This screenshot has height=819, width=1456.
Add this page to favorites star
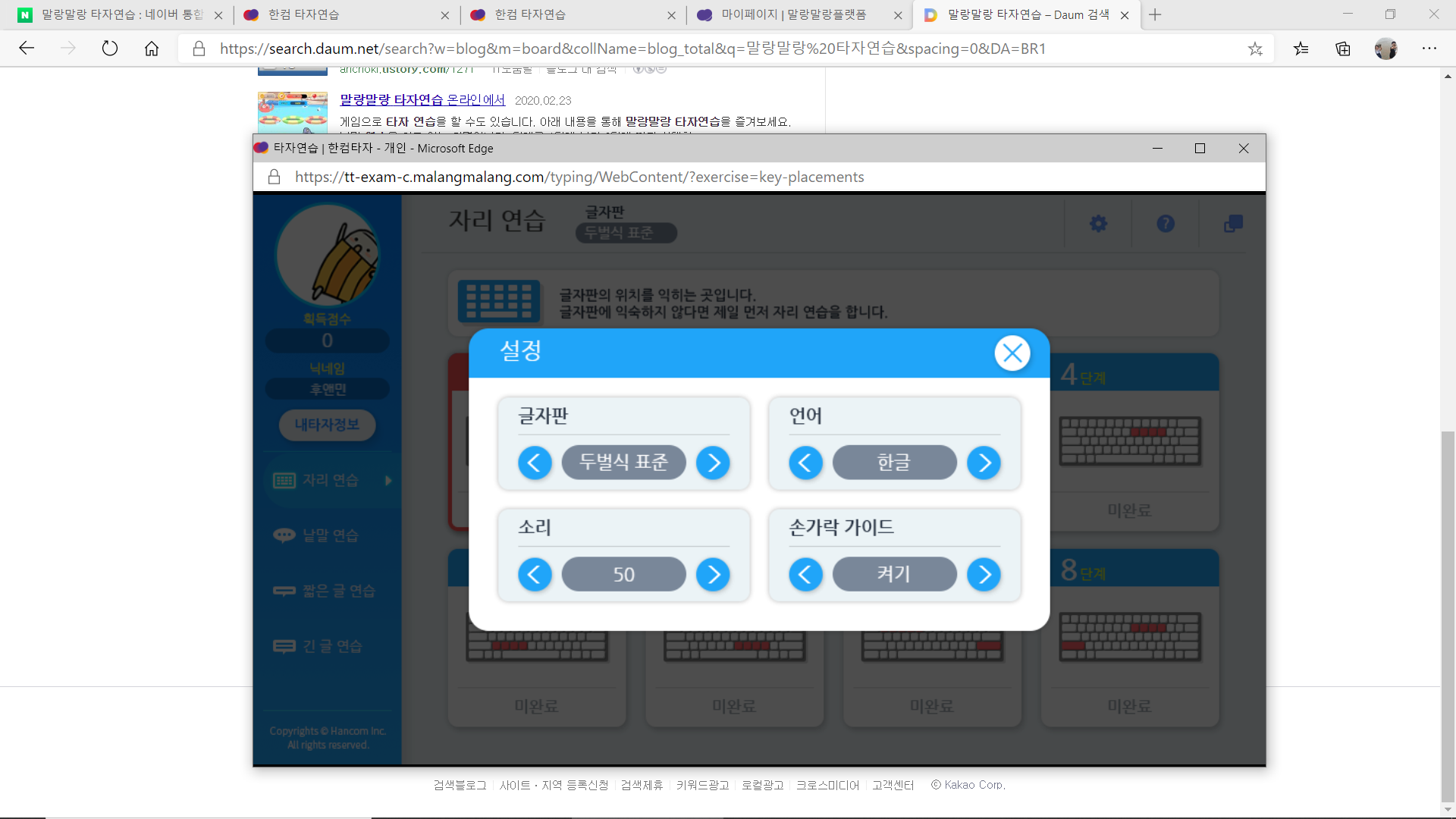[1255, 49]
